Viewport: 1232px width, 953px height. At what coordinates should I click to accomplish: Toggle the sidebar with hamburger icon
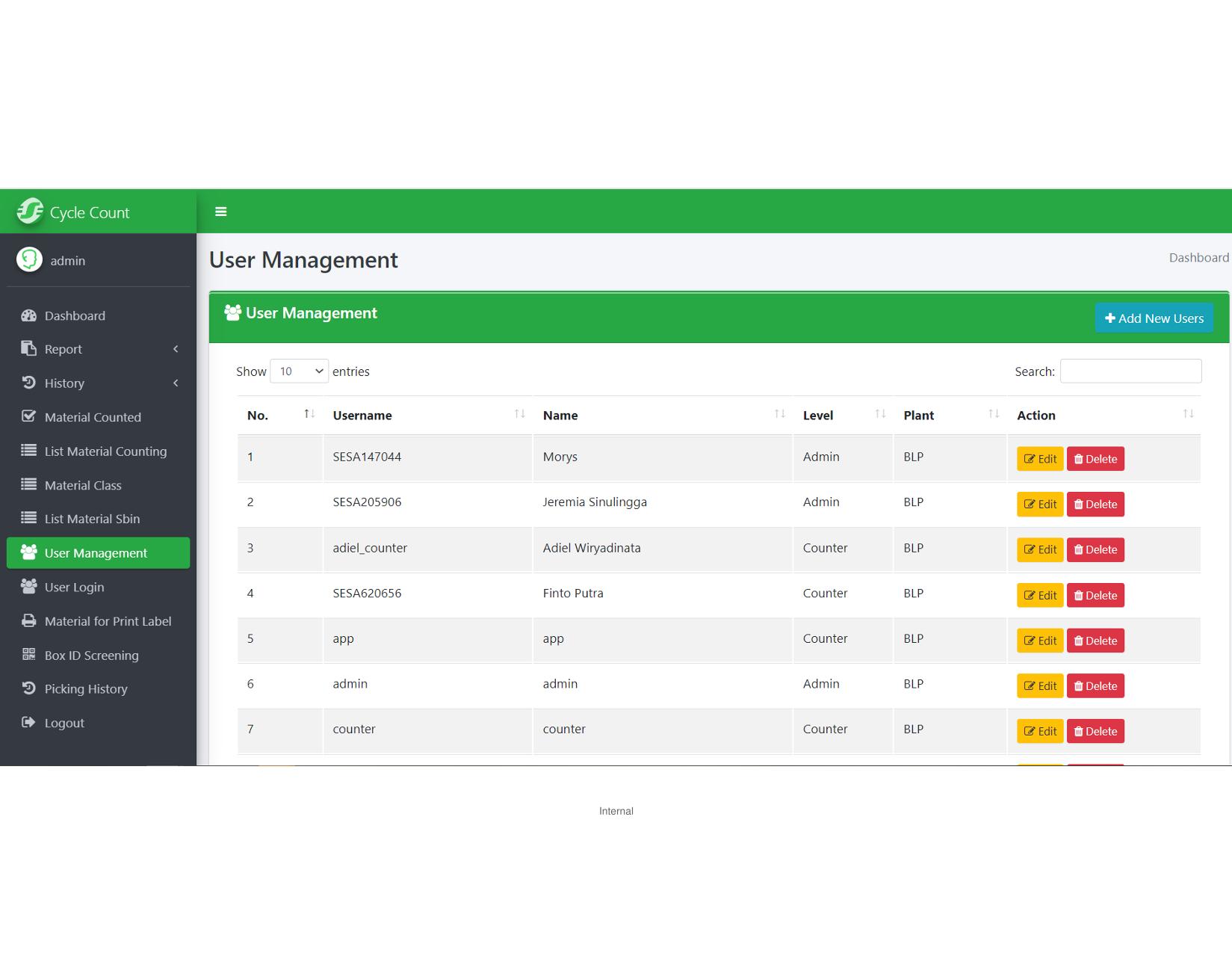pyautogui.click(x=220, y=212)
